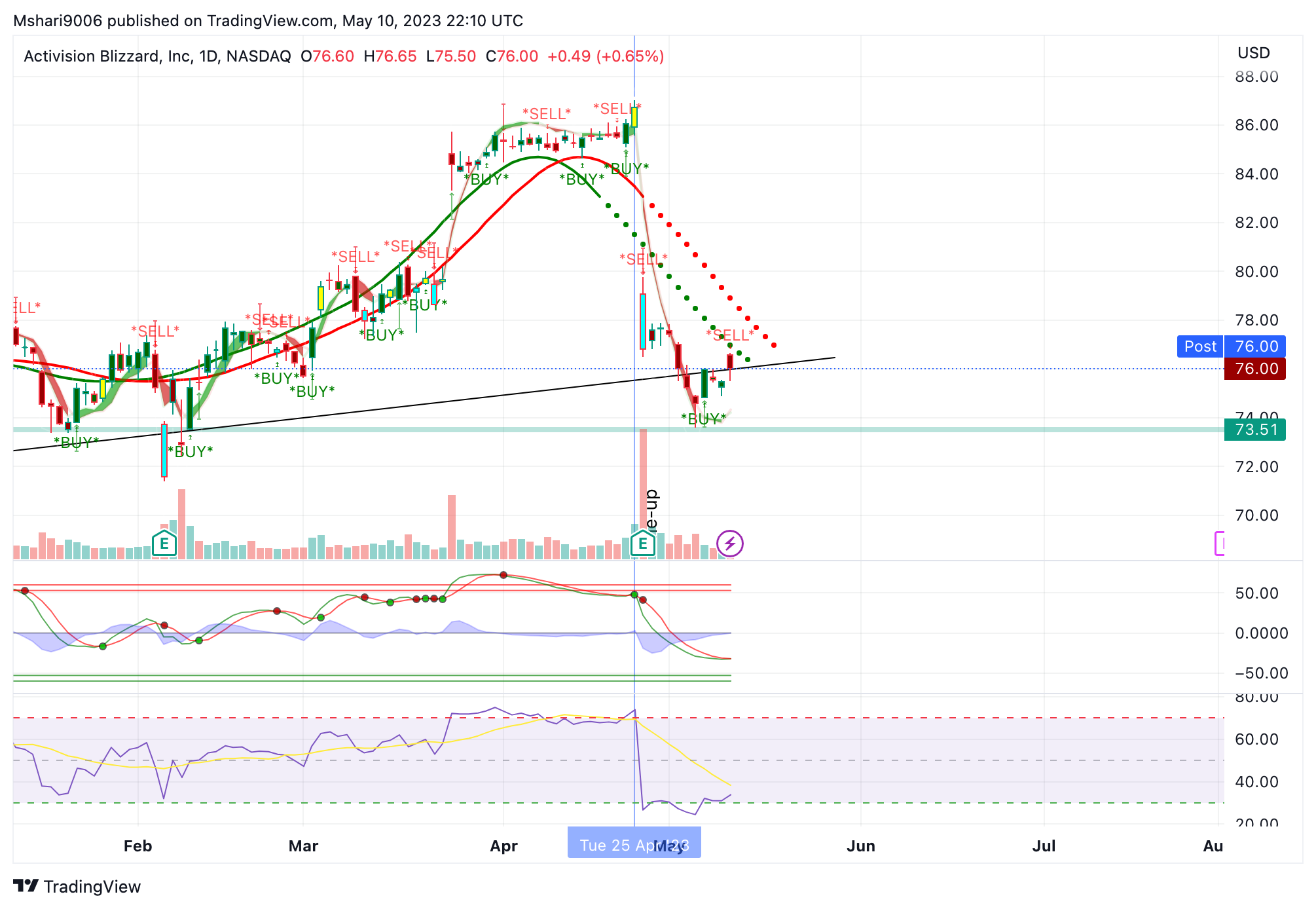
Task: Click the 84.00 price scale label
Action: pos(1256,174)
